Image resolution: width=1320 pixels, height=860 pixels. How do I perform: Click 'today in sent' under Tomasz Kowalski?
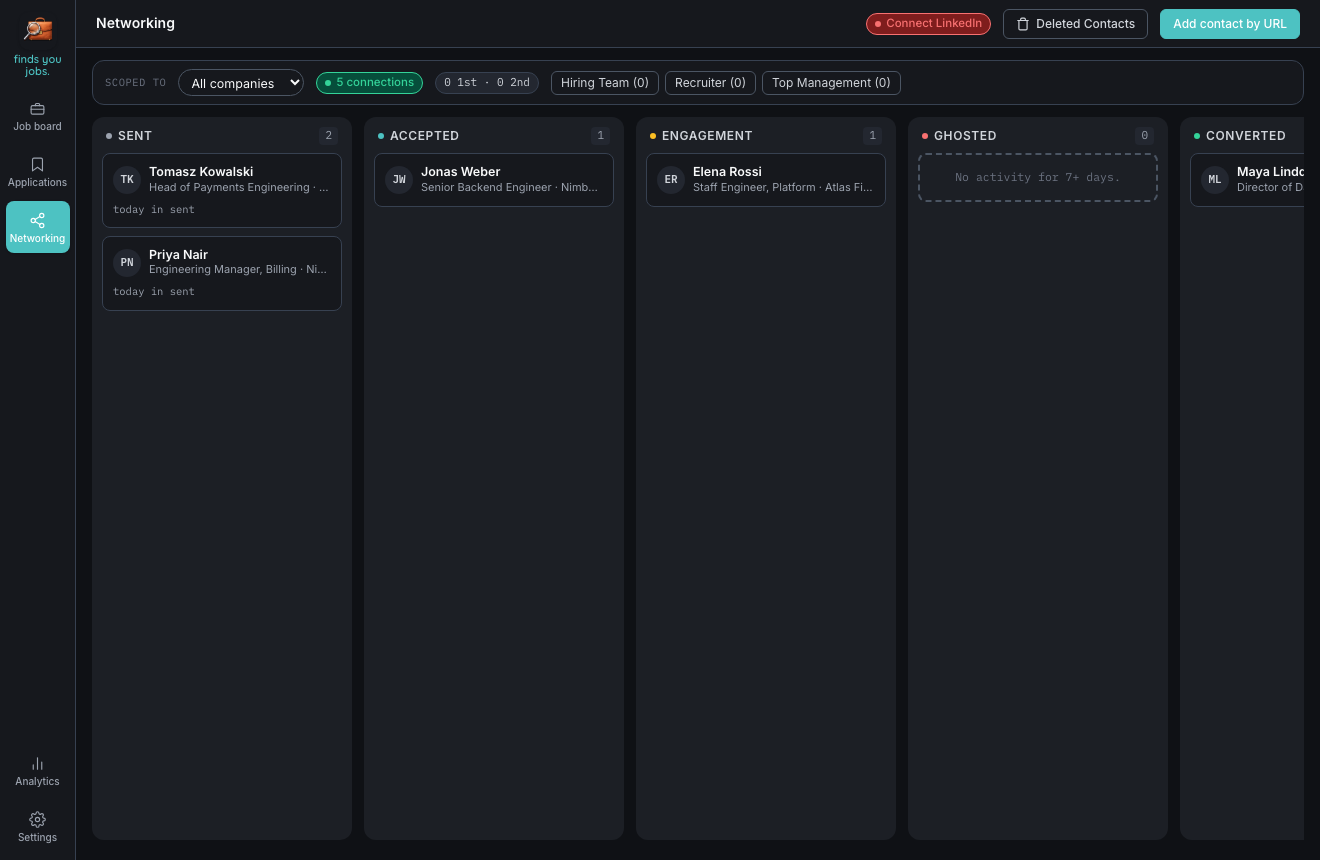coord(154,210)
